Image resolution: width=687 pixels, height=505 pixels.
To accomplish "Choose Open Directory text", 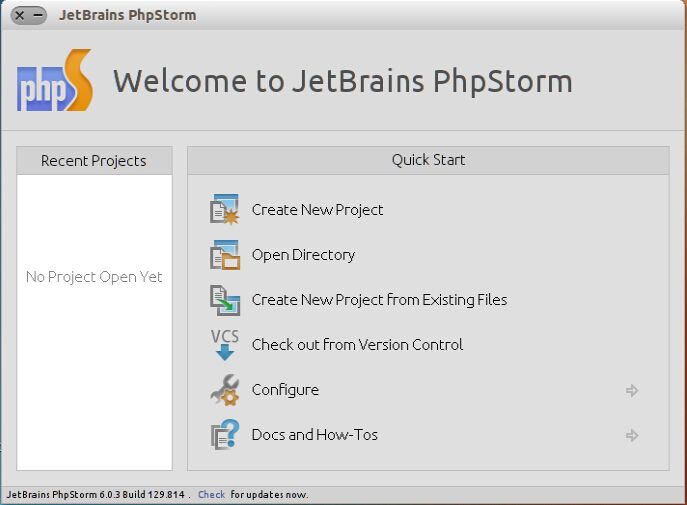I will (x=303, y=255).
